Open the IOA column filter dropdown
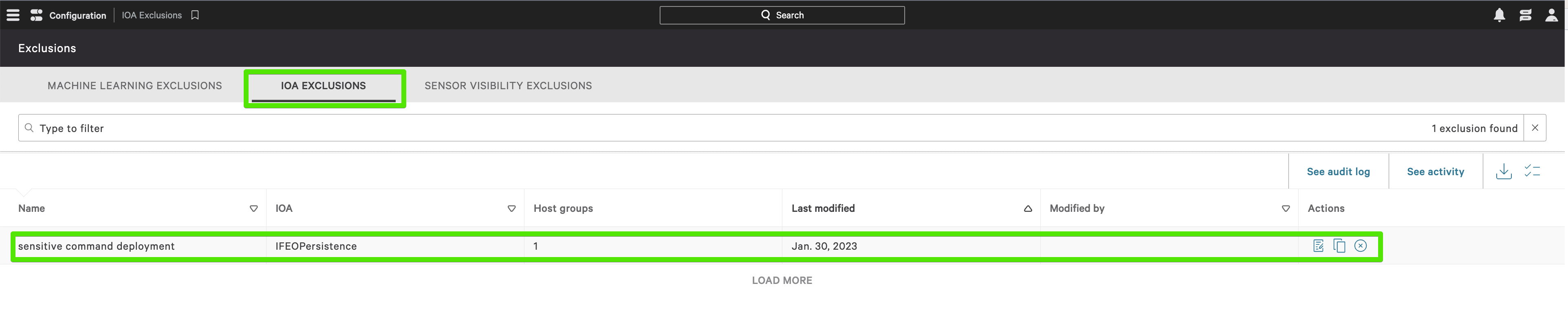Image resolution: width=1568 pixels, height=321 pixels. (512, 209)
